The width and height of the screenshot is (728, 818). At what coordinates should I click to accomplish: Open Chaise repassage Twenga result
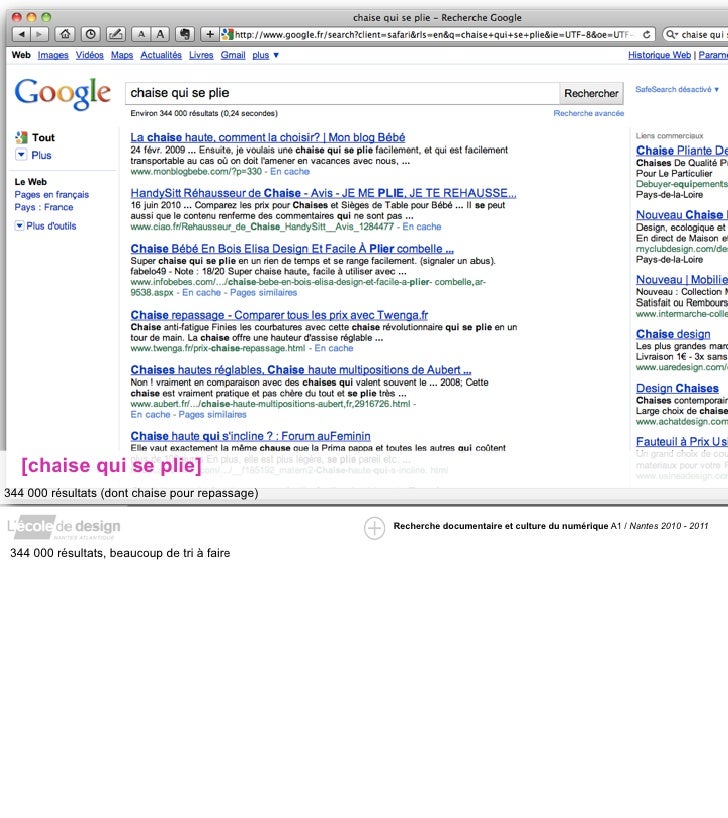279,315
